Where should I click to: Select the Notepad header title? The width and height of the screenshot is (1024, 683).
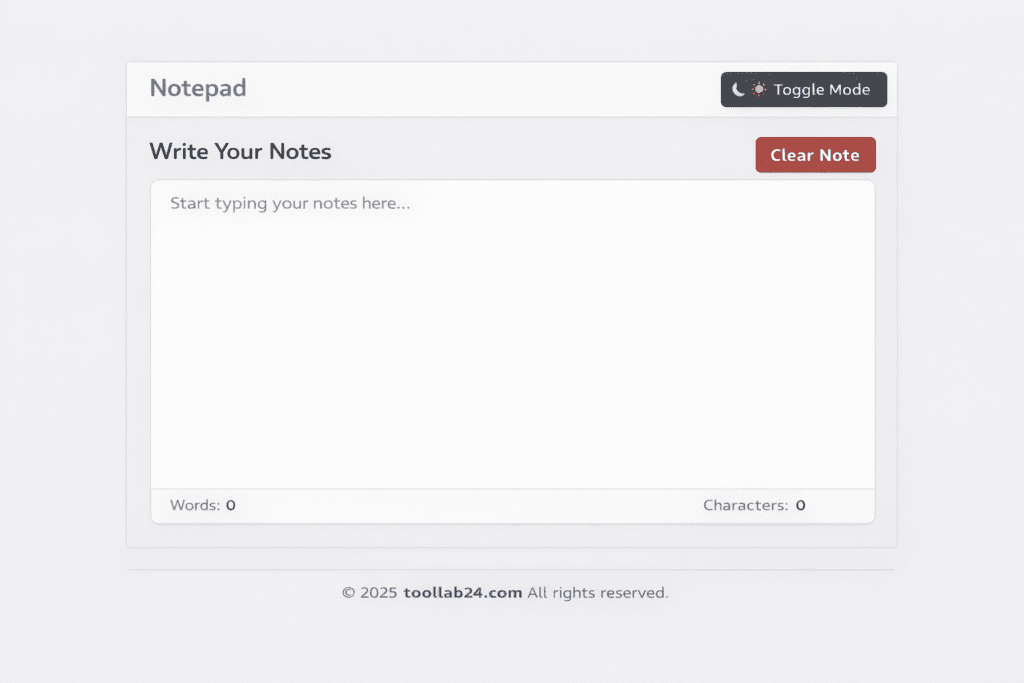point(198,89)
